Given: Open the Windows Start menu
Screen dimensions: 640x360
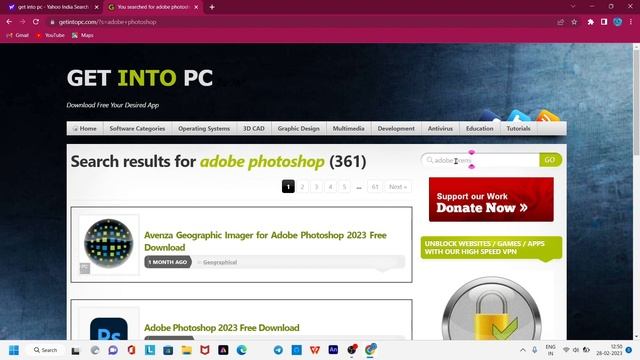Looking at the screenshot, I should 14,350.
